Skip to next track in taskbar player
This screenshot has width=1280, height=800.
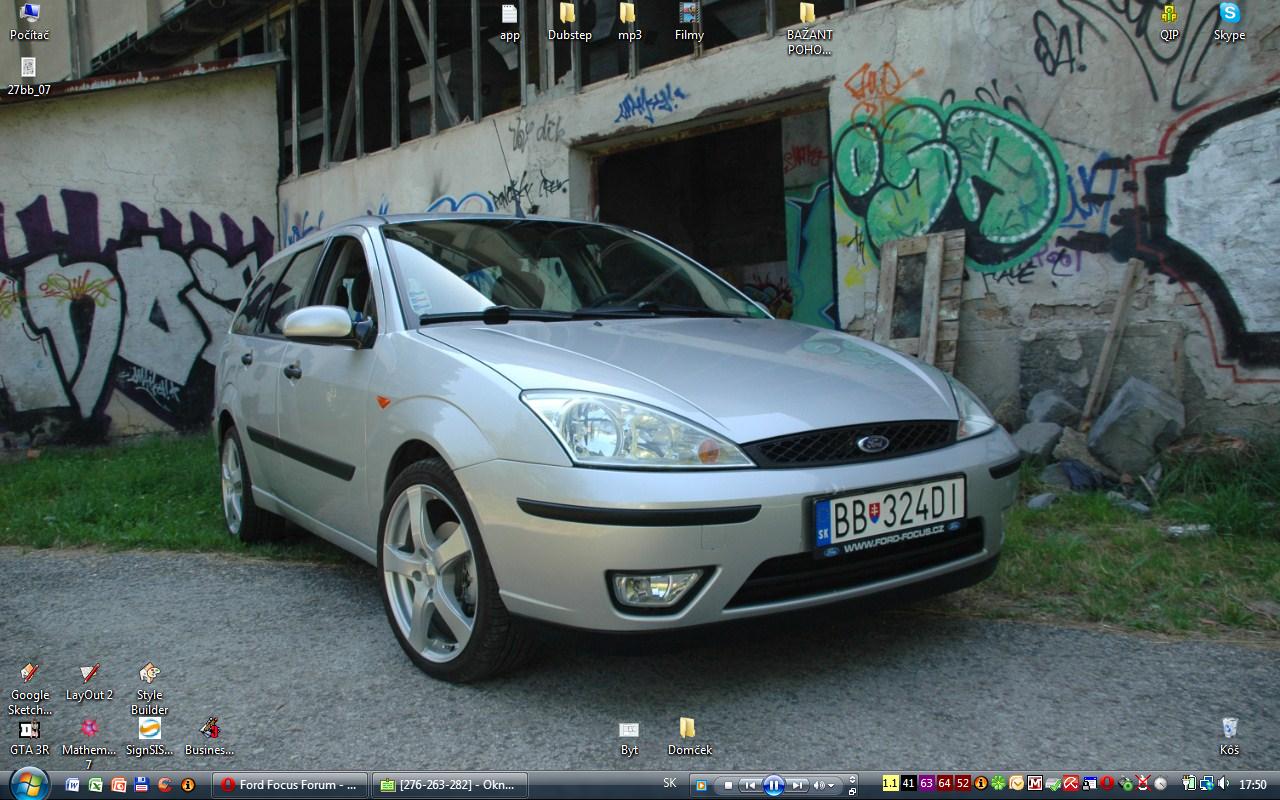[797, 785]
